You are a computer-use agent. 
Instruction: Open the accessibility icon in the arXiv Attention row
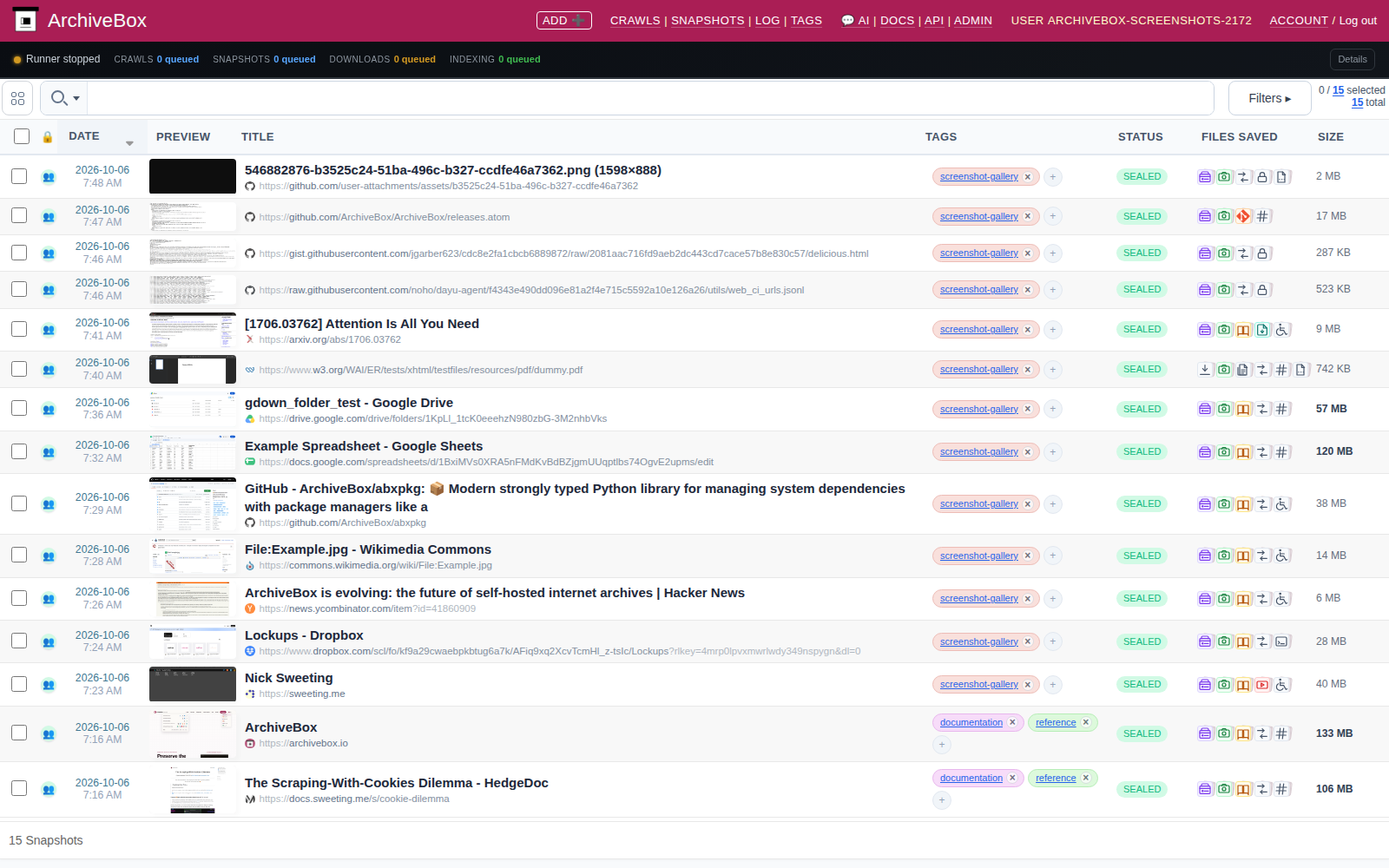coord(1282,330)
